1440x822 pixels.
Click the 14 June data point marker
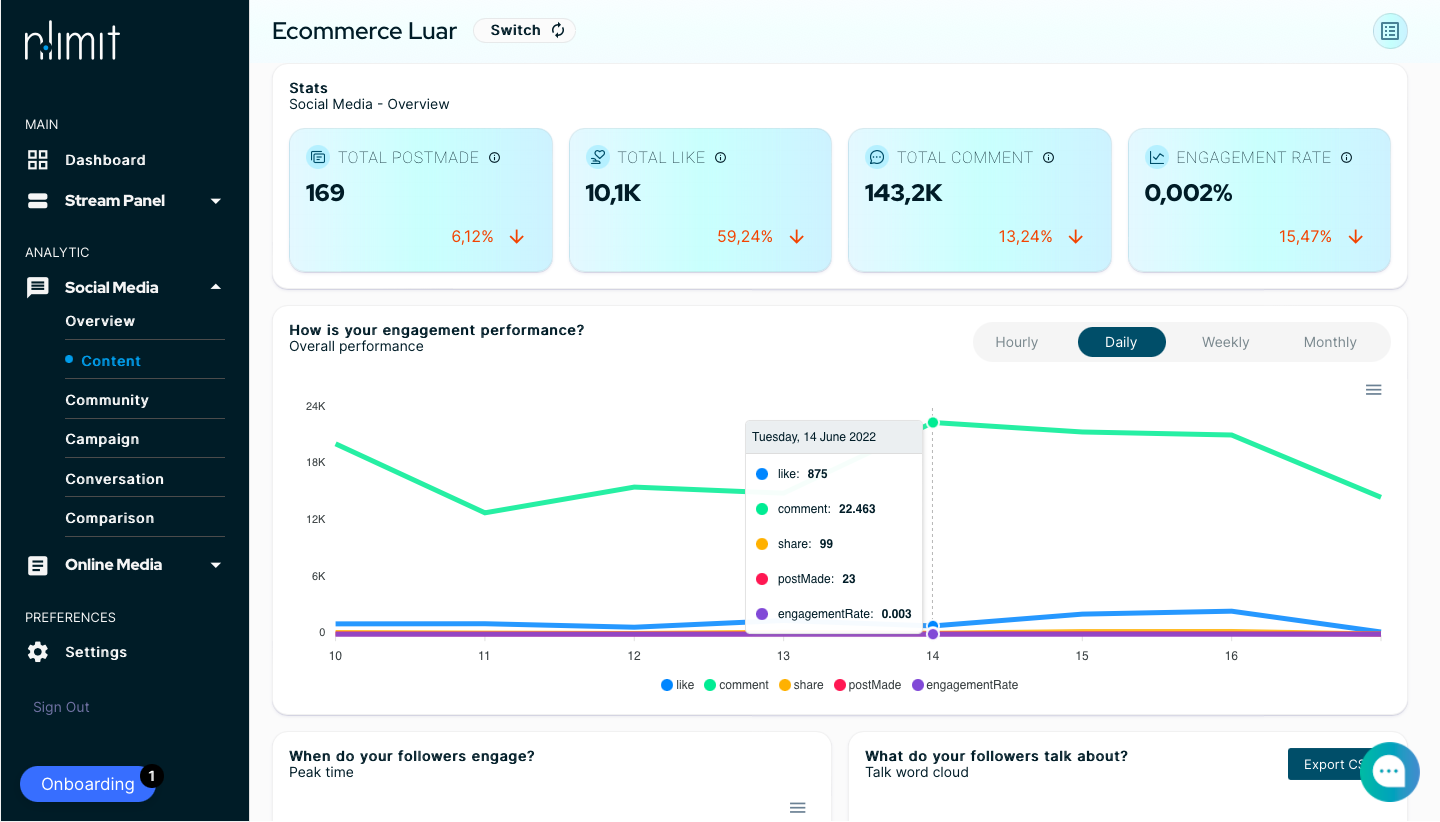click(x=933, y=423)
